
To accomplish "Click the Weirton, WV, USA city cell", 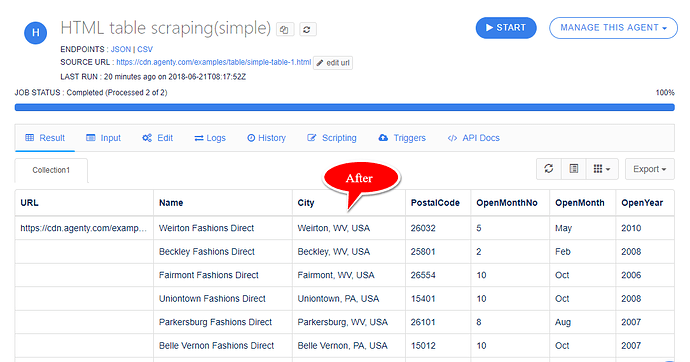I will (x=349, y=228).
